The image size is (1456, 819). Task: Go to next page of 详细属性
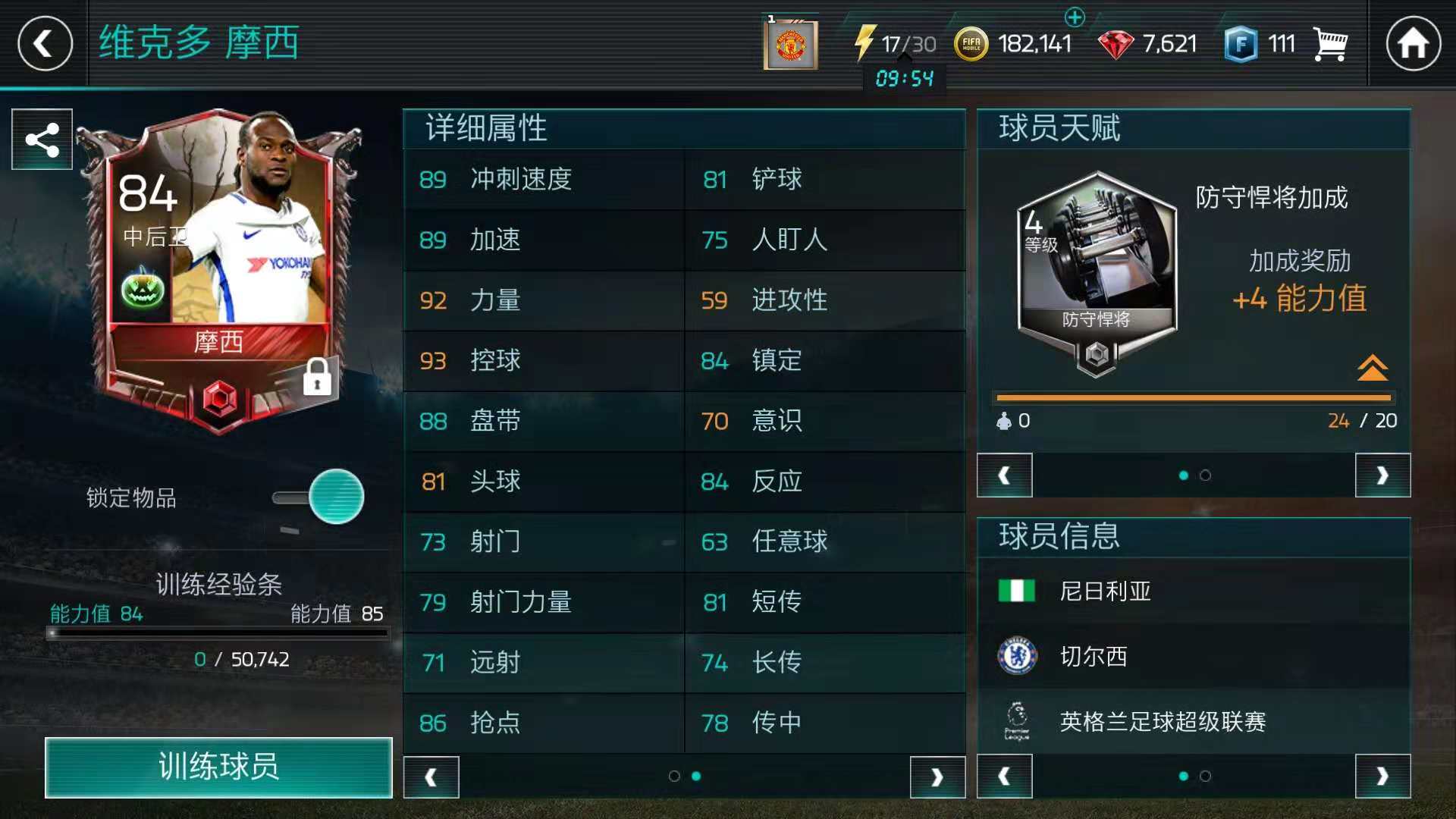tap(937, 777)
